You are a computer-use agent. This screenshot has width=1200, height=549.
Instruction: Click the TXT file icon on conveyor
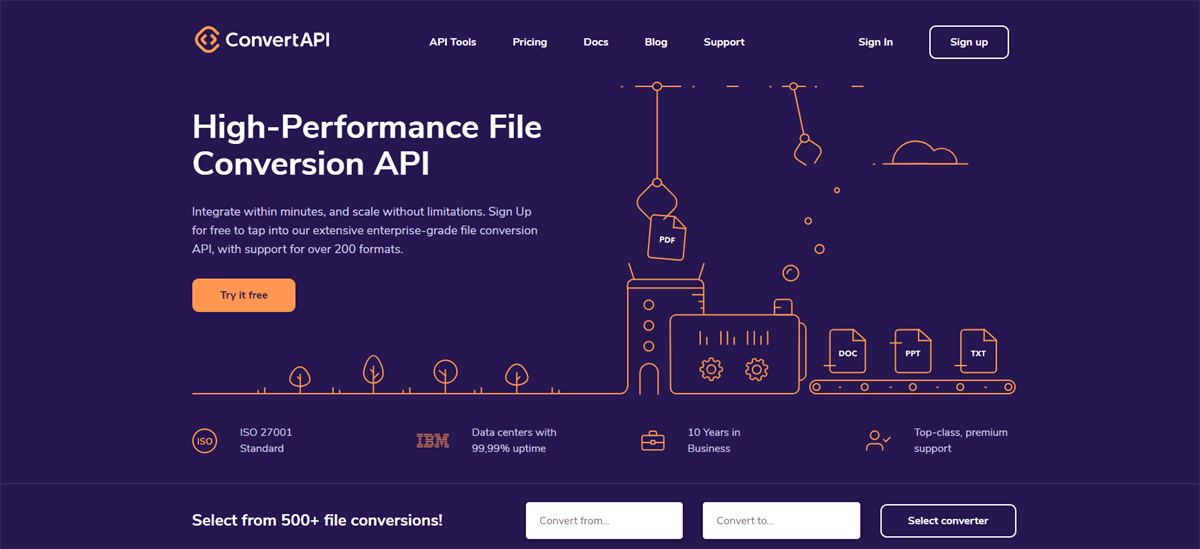tap(978, 351)
